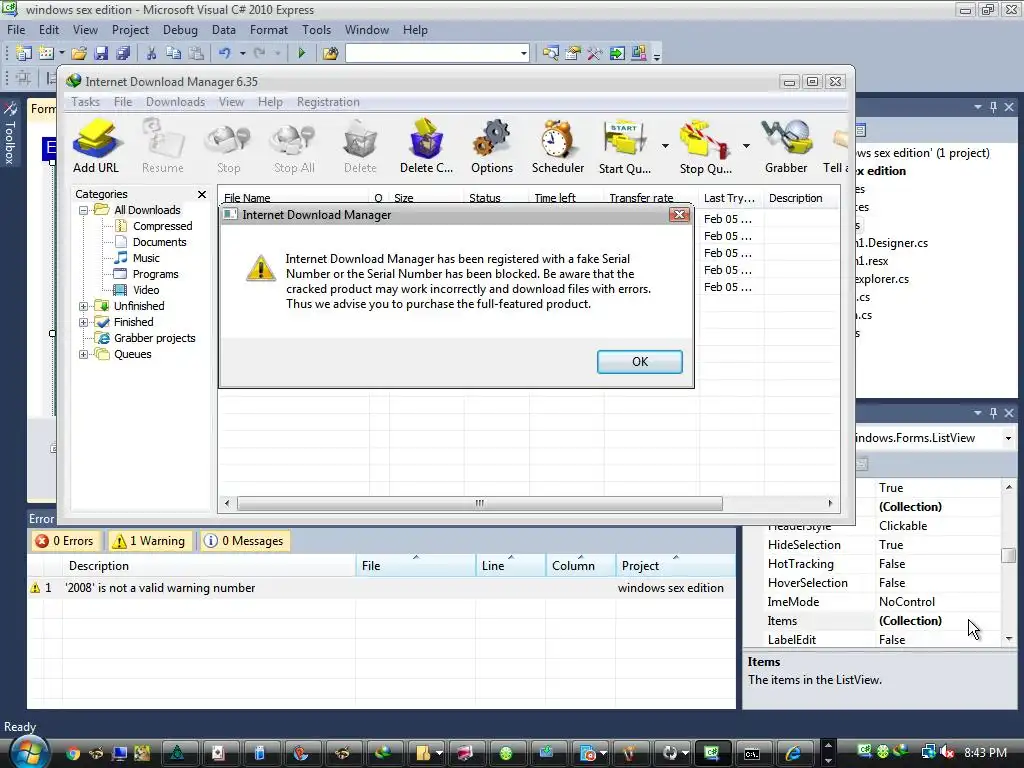Click muted volume icon in system tray
The width and height of the screenshot is (1024, 768).
tap(947, 753)
